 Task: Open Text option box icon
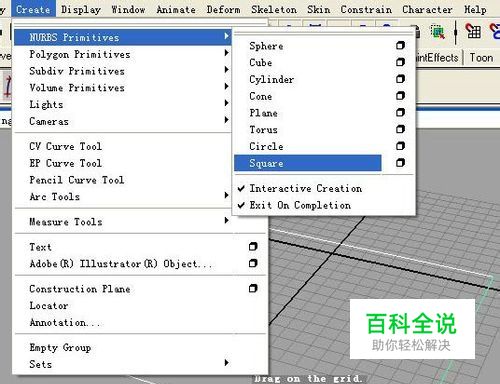(x=253, y=247)
